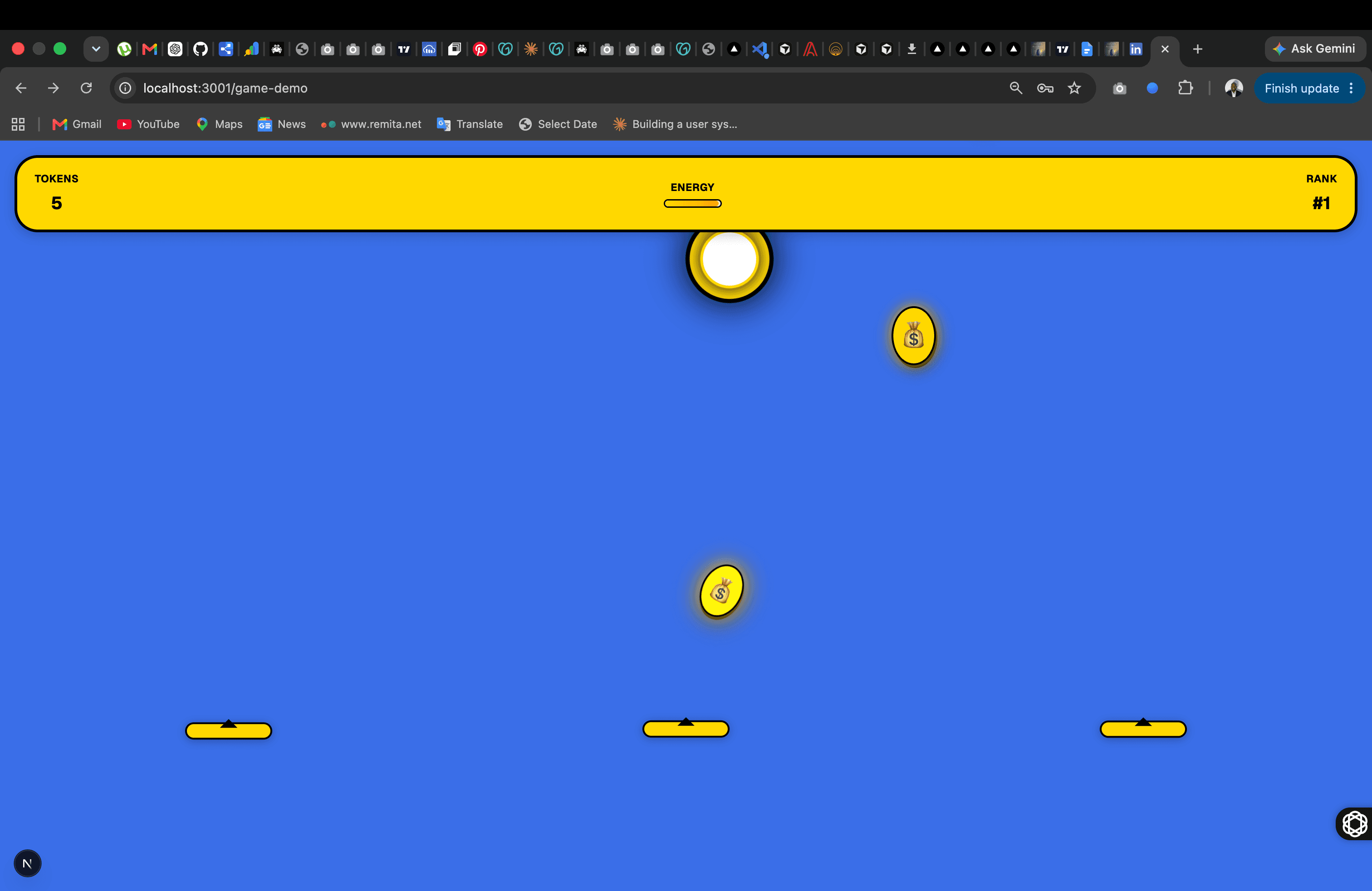The image size is (1372, 891).
Task: Open the Chrome profile avatar
Action: 1234,88
